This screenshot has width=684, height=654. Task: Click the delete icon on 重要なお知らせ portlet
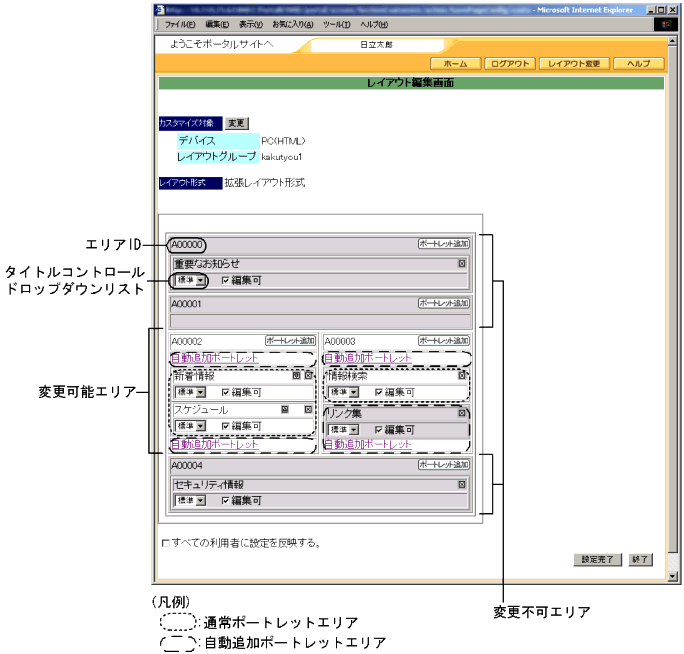462,264
